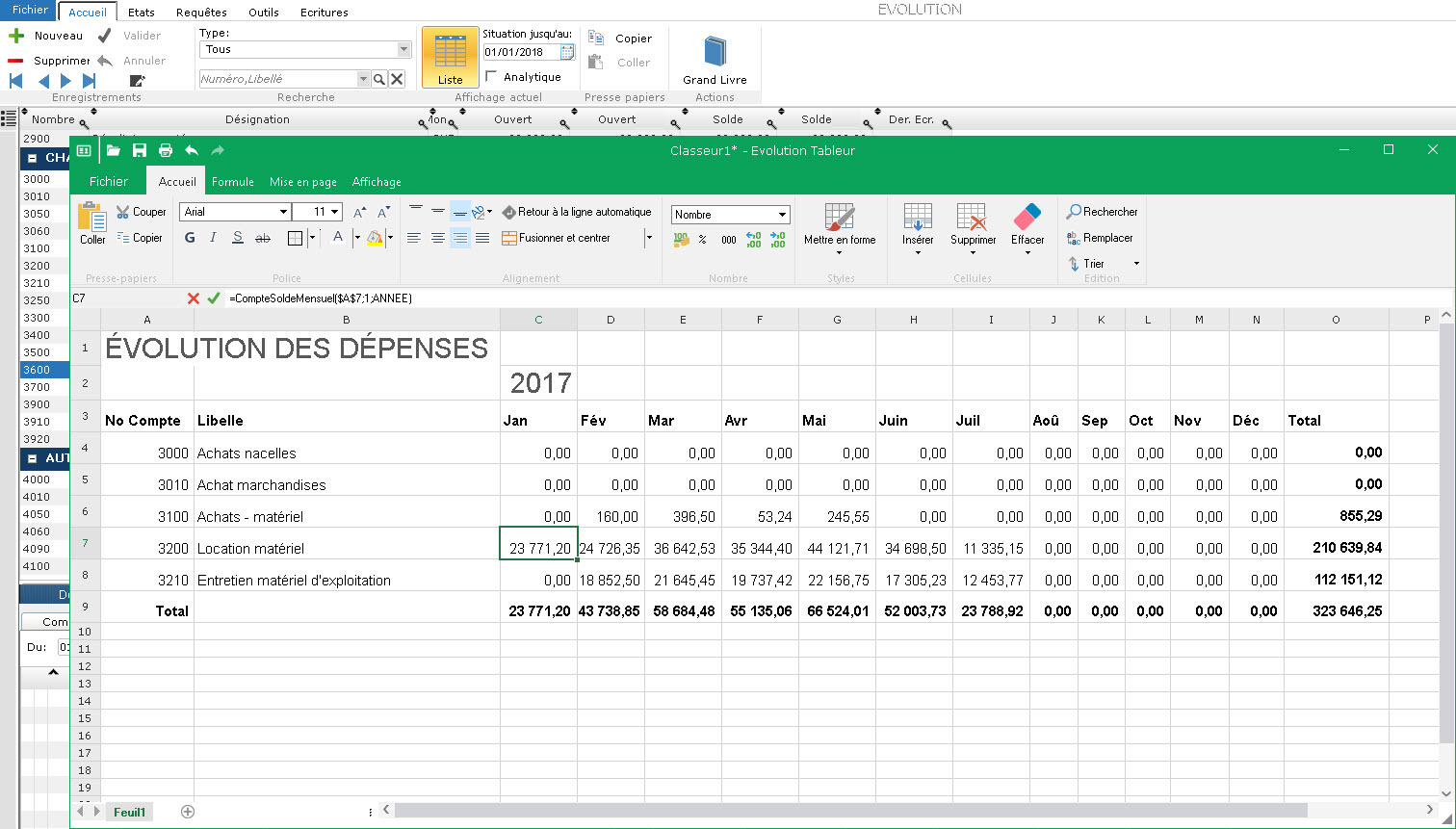Open the font size 11 dropdown
The height and width of the screenshot is (829, 1456).
tap(335, 212)
